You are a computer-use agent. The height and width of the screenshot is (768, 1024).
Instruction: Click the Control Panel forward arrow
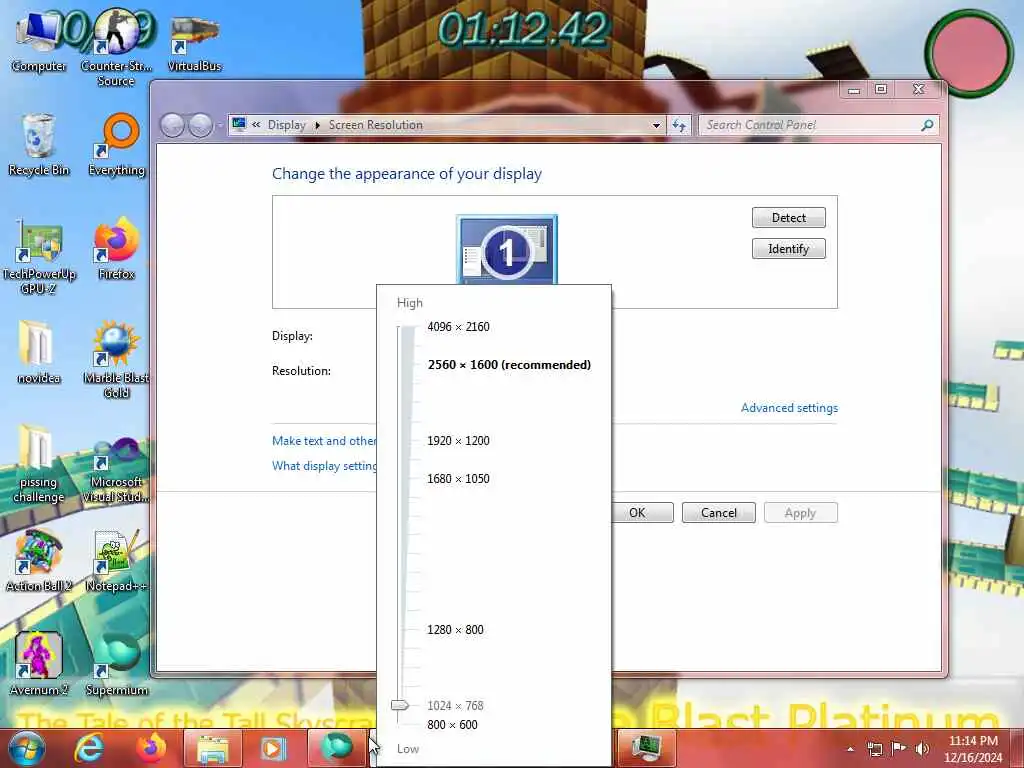pos(200,125)
